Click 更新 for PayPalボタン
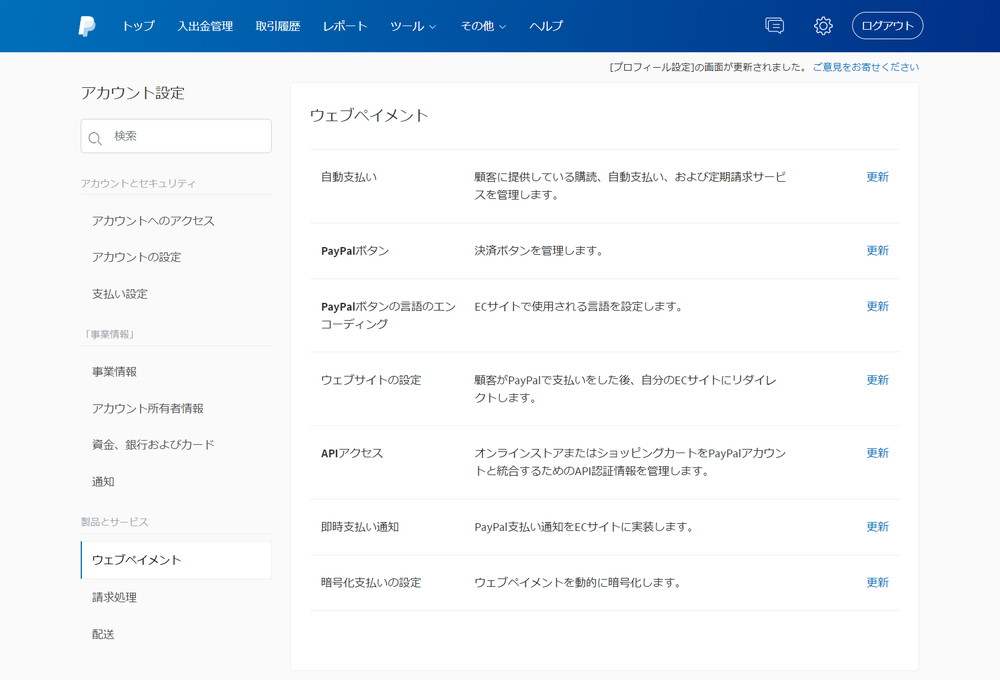Viewport: 1000px width, 680px height. [877, 250]
